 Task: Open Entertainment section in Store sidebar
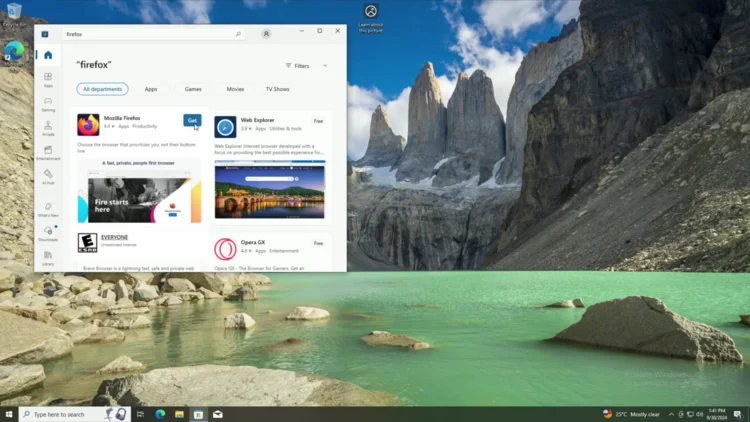[x=48, y=153]
